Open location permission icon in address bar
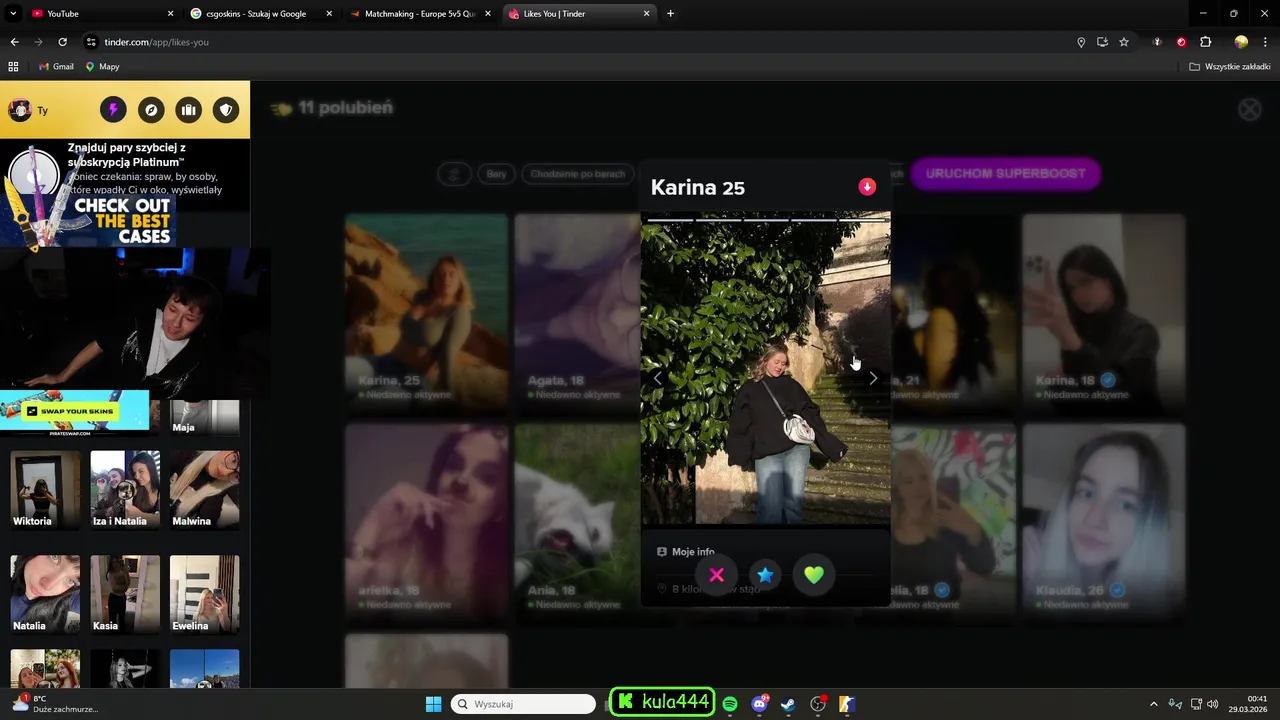Viewport: 1280px width, 720px height. click(x=1081, y=42)
